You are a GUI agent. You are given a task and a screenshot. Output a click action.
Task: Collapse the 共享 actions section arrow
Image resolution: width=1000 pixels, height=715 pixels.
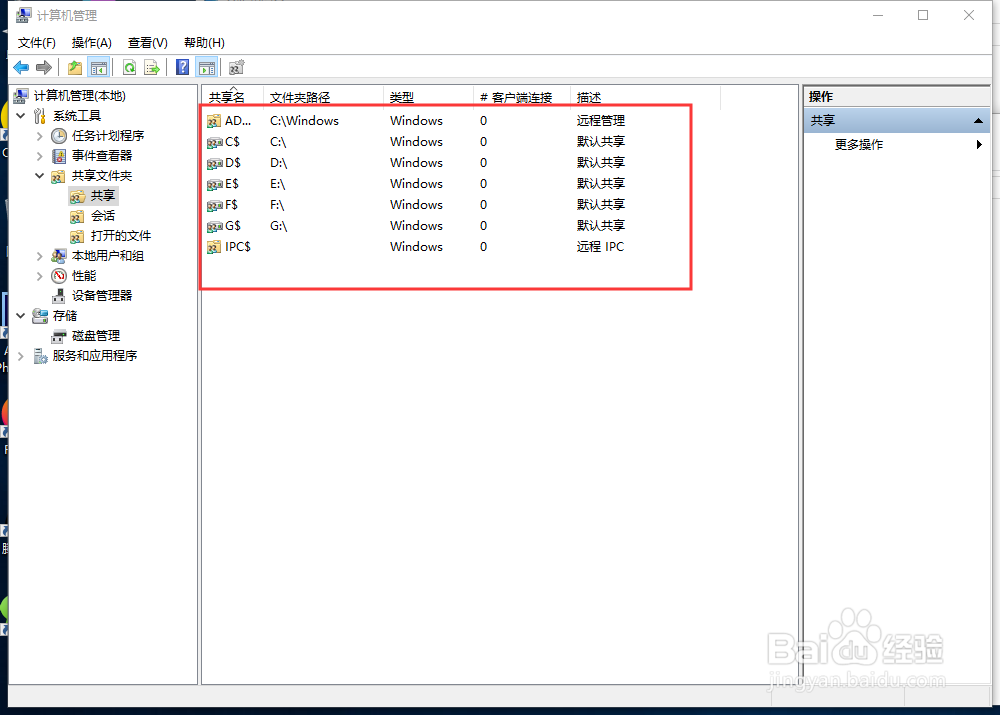(x=978, y=121)
